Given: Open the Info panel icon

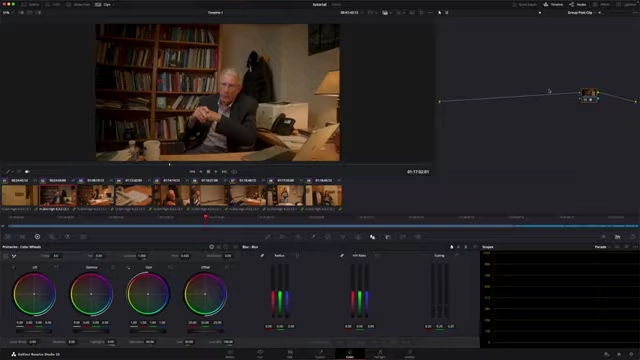Looking at the screenshot, I should click(x=632, y=237).
